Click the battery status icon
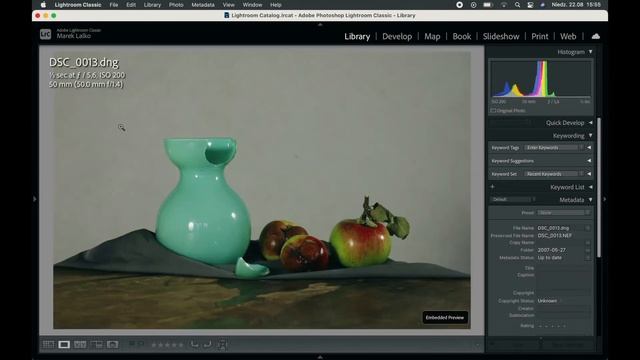 488,5
